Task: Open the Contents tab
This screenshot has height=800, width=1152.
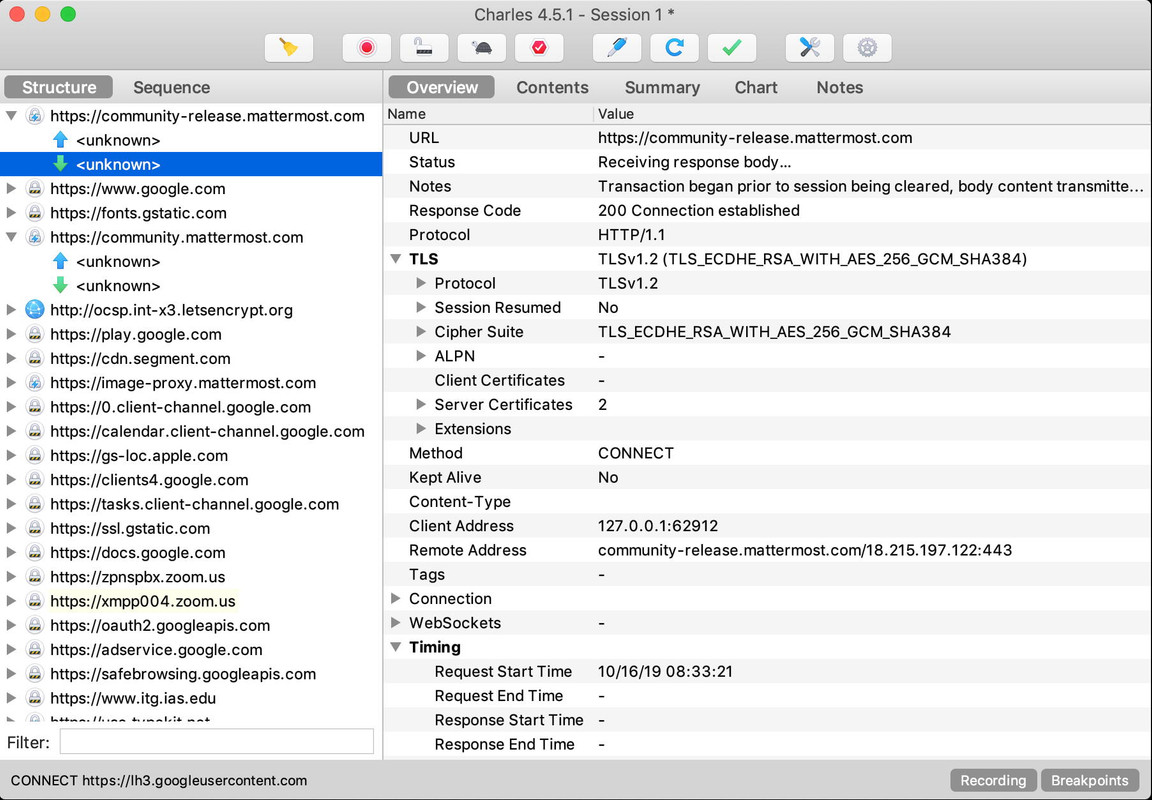Action: (552, 87)
